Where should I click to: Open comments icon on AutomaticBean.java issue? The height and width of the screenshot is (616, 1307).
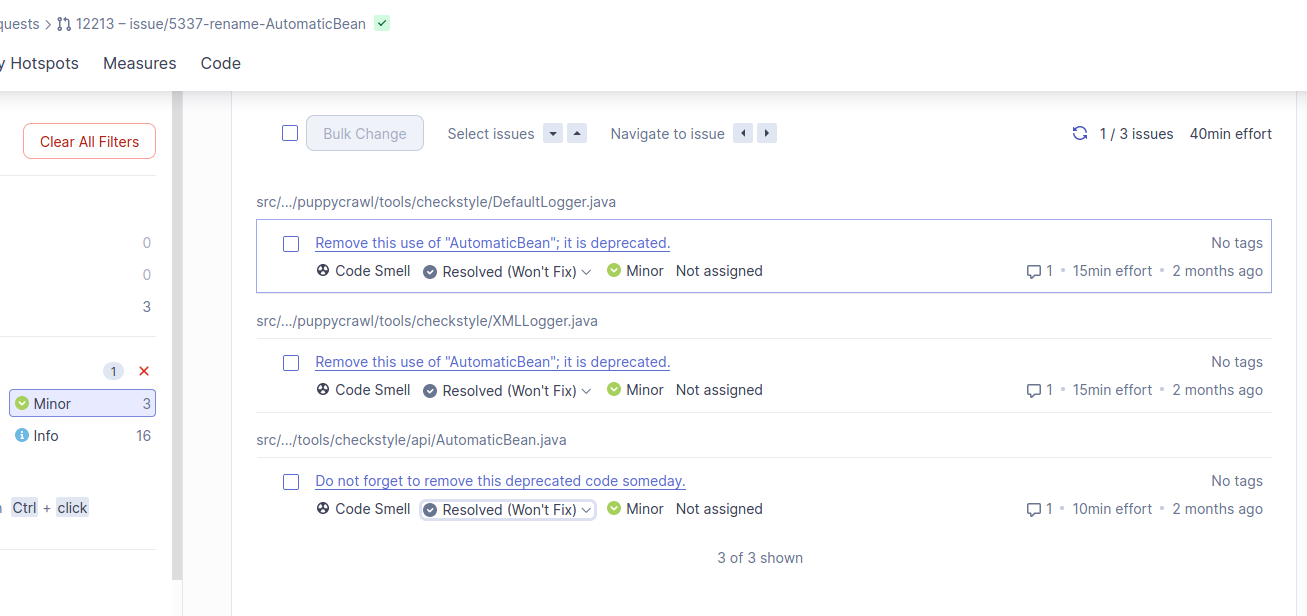1034,509
